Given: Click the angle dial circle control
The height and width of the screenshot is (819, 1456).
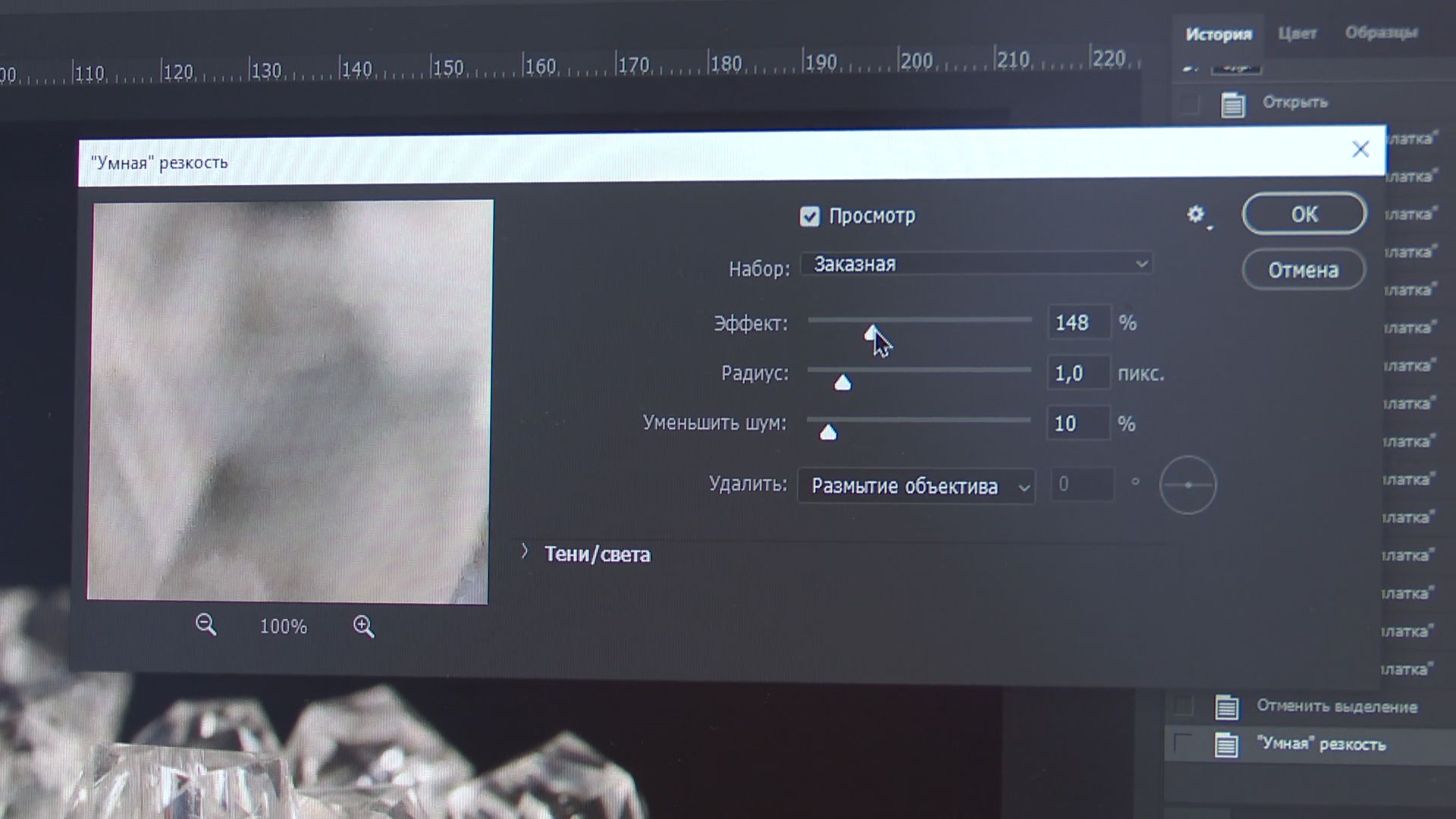Looking at the screenshot, I should (x=1188, y=485).
